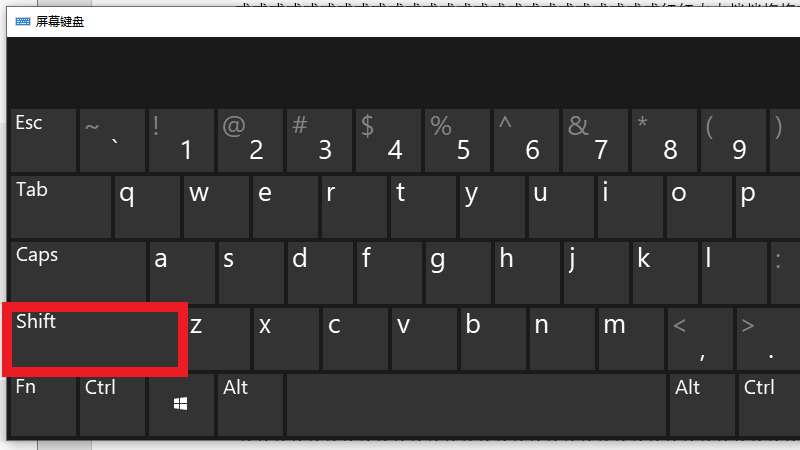The width and height of the screenshot is (800, 450).
Task: Tap the letter q key
Action: click(x=147, y=207)
